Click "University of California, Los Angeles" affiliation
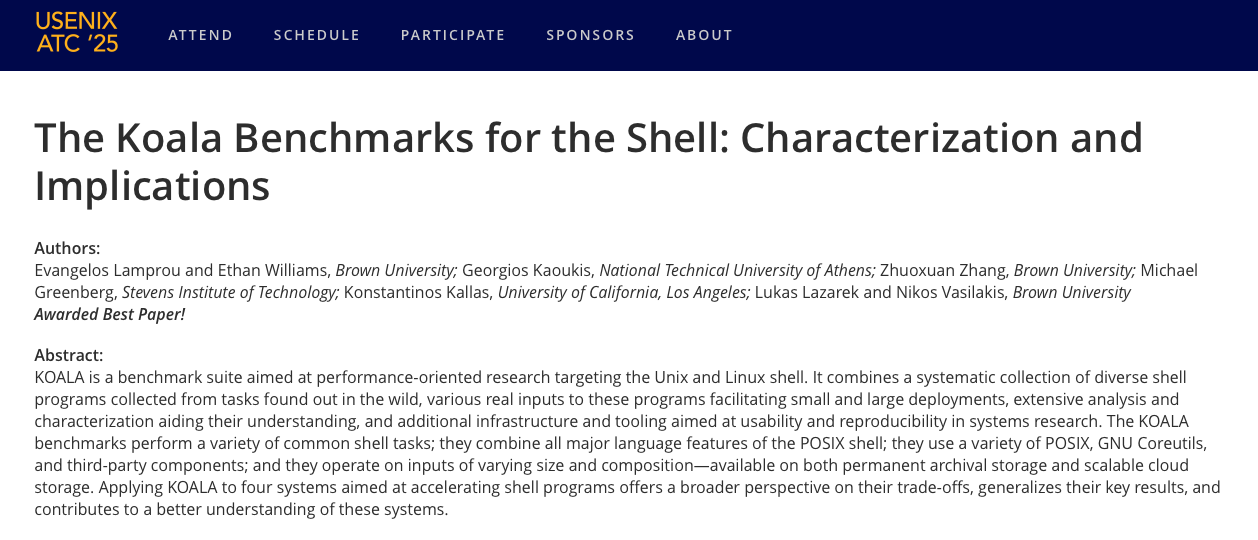 coord(624,292)
